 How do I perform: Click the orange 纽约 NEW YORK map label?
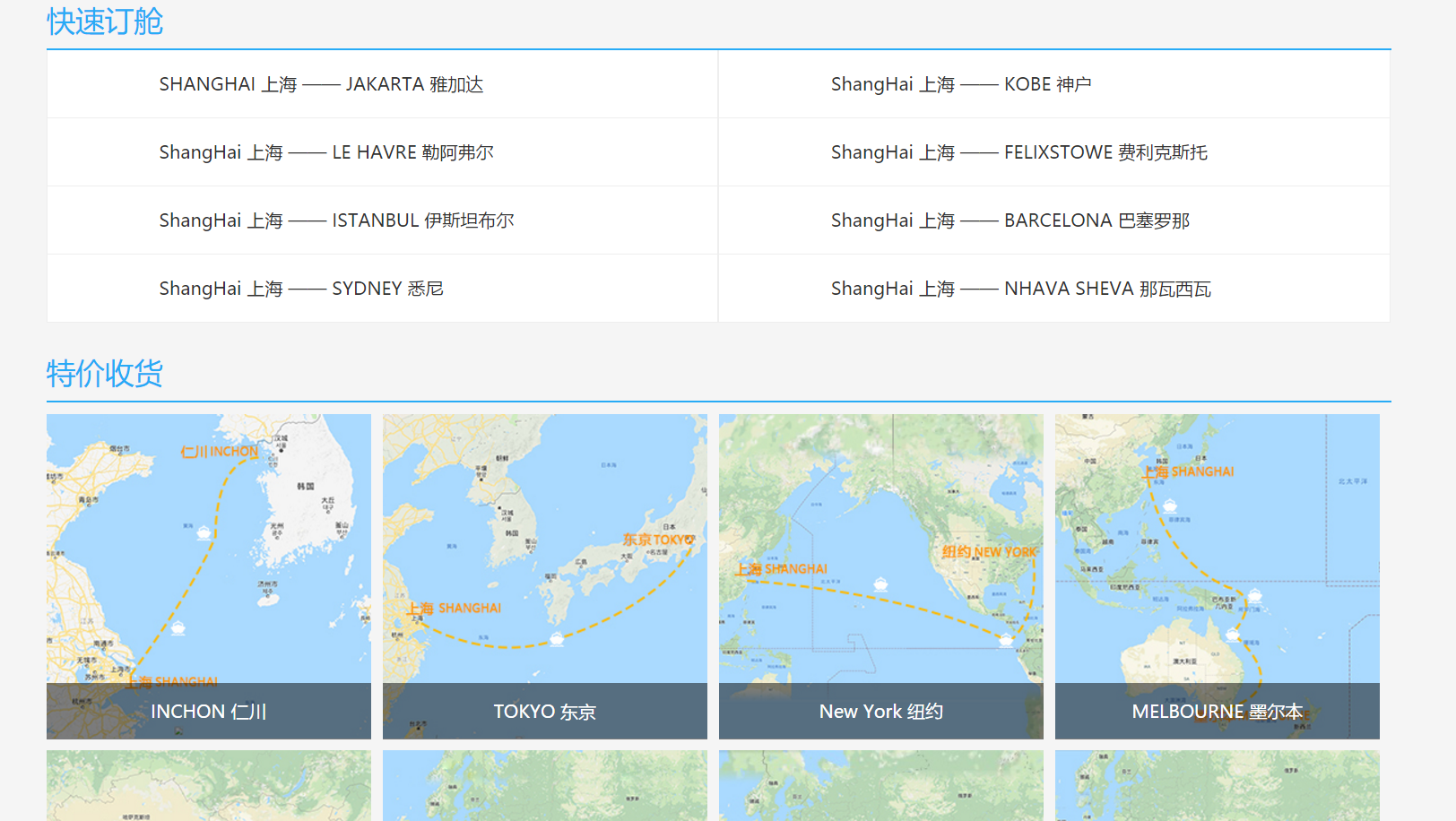[988, 552]
